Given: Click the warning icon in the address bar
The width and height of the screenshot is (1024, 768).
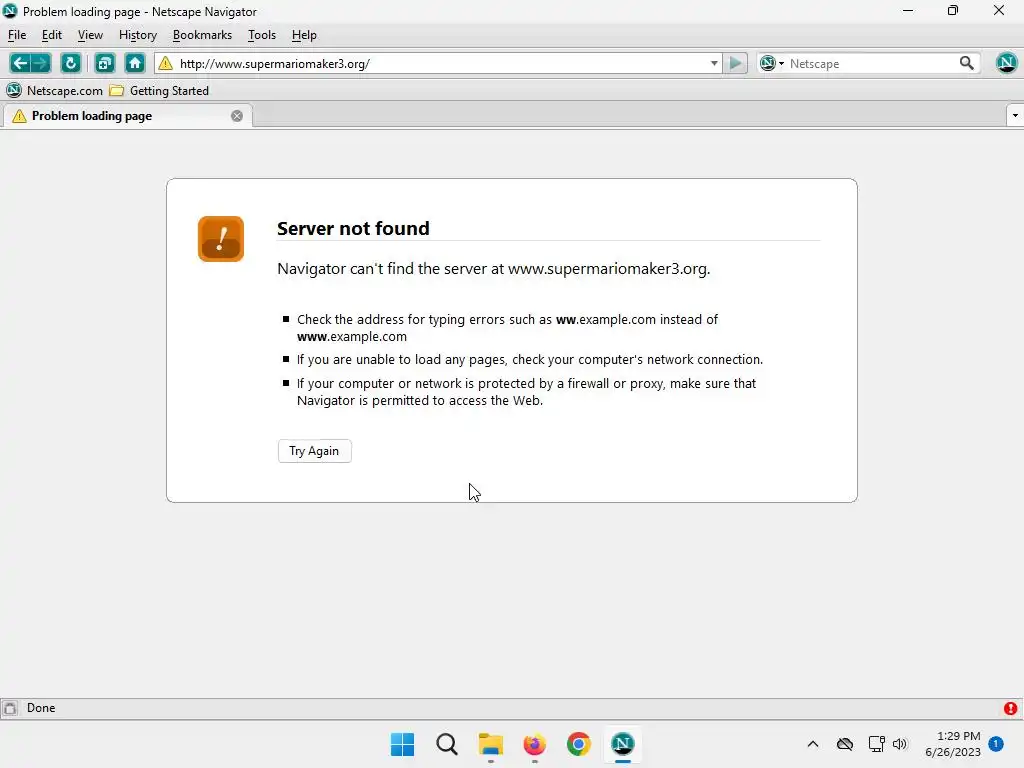Looking at the screenshot, I should [166, 63].
